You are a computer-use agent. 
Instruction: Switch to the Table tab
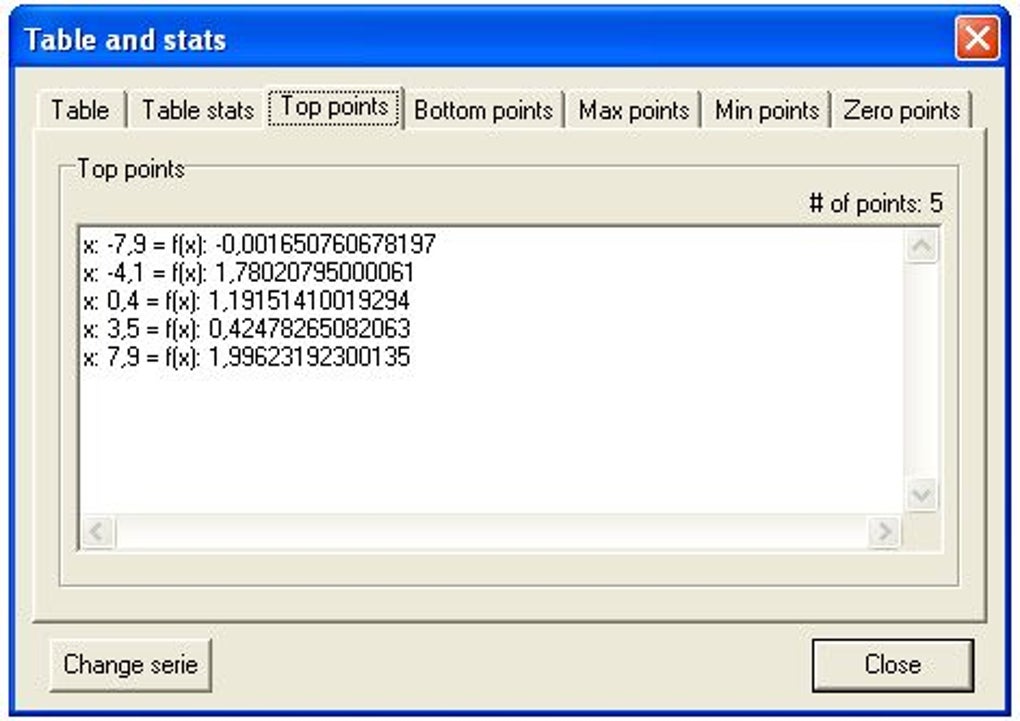(81, 109)
